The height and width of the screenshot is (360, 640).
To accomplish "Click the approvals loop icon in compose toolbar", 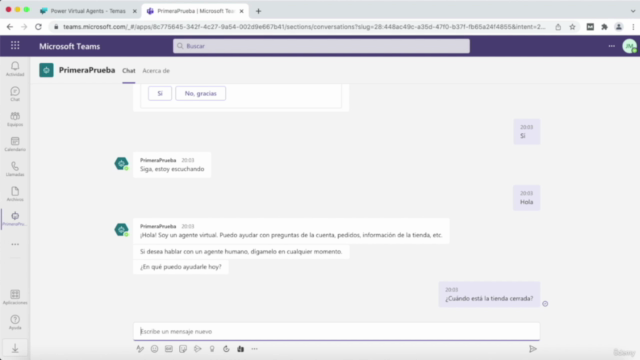I will pos(226,349).
